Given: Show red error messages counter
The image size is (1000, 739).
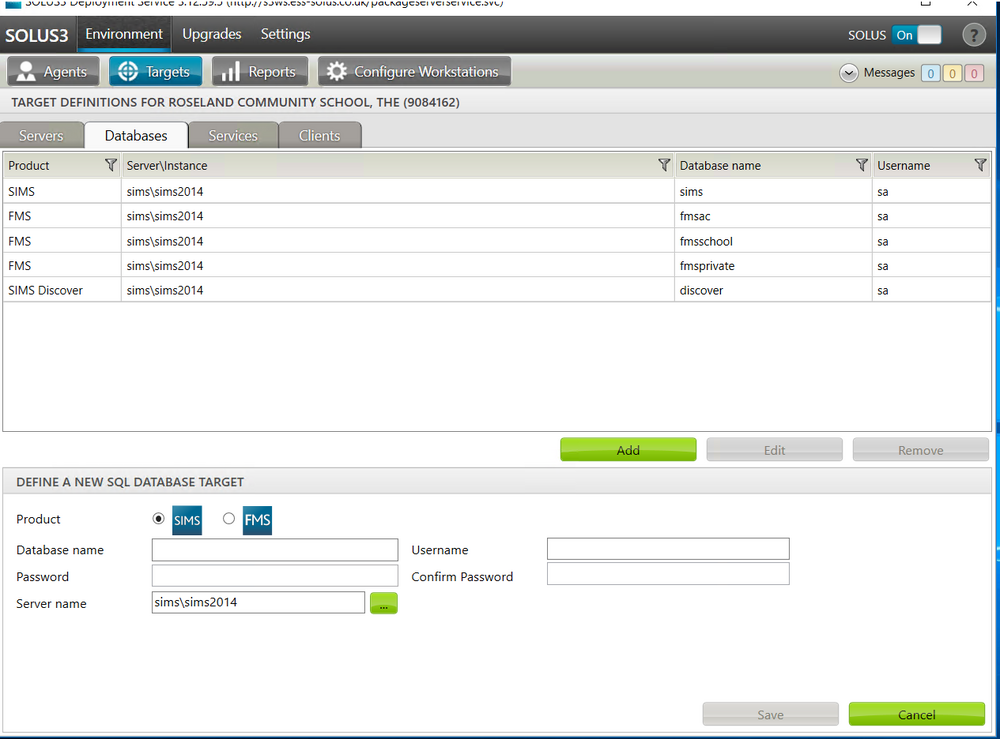Looking at the screenshot, I should [974, 73].
